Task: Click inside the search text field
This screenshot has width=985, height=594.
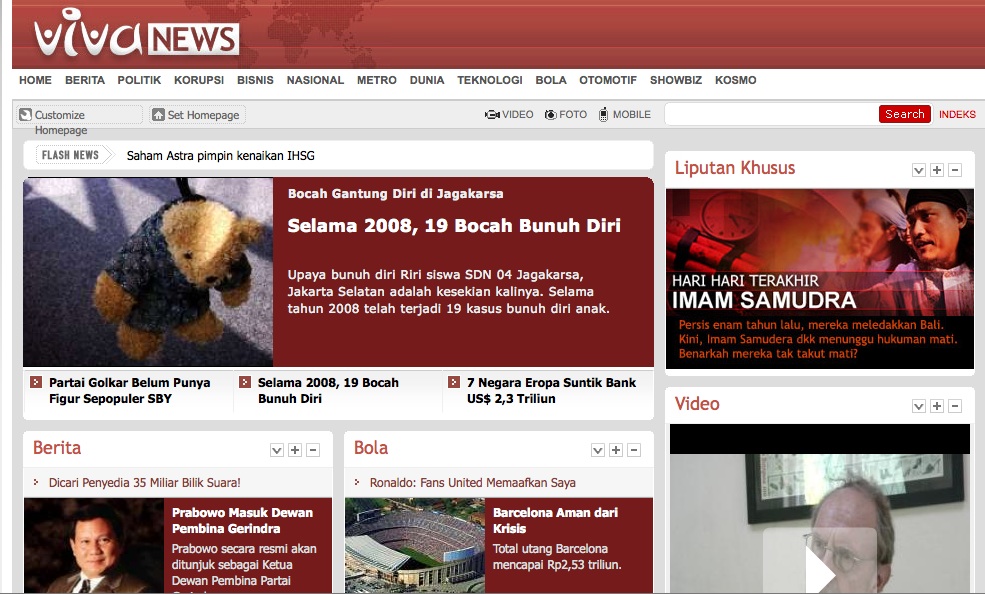Action: [771, 114]
